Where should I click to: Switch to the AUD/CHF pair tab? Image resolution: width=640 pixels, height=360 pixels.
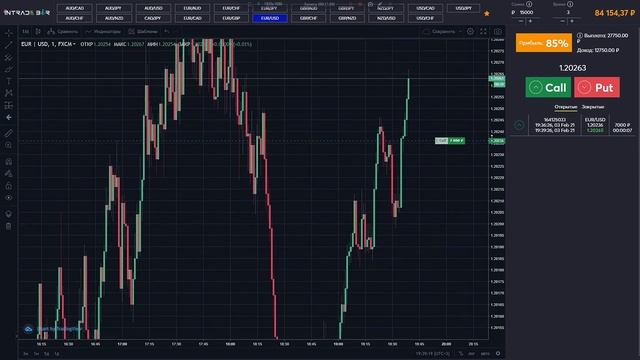pos(75,18)
